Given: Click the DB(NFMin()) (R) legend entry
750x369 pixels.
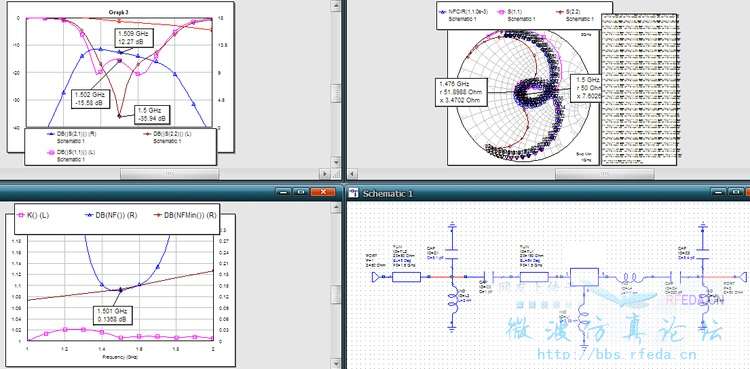Looking at the screenshot, I should (x=185, y=215).
